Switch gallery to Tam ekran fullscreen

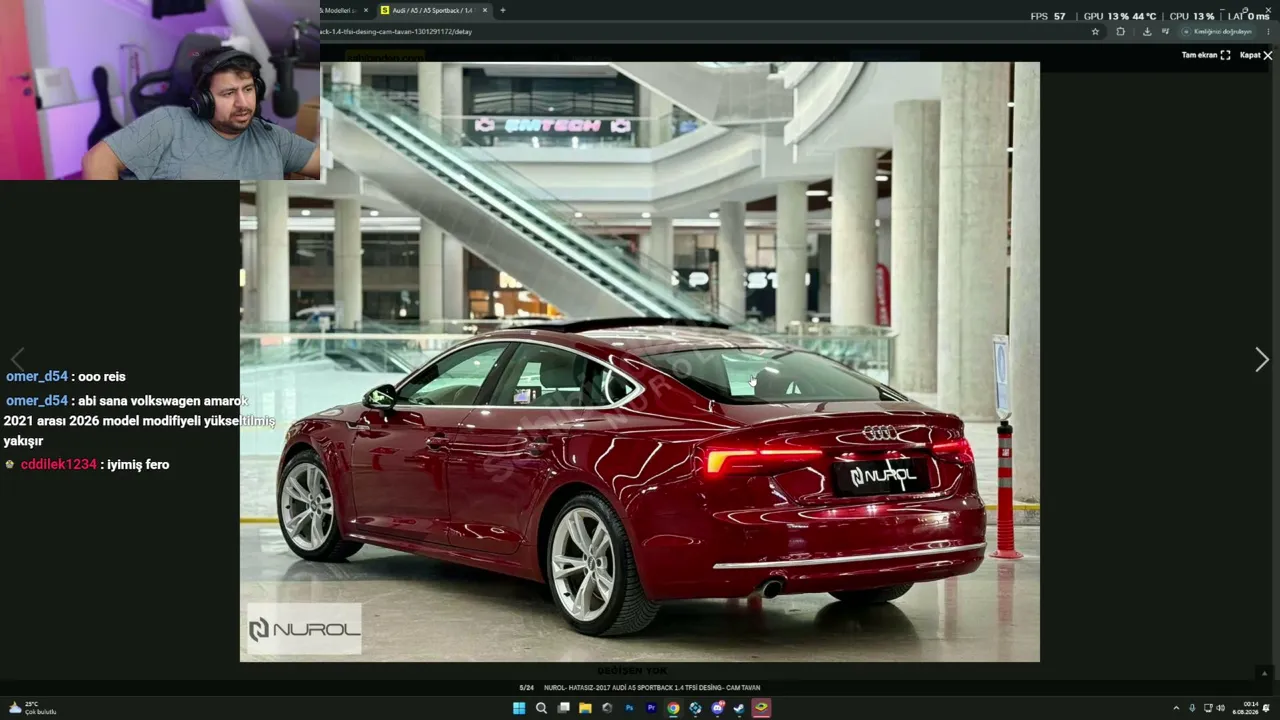[1206, 55]
